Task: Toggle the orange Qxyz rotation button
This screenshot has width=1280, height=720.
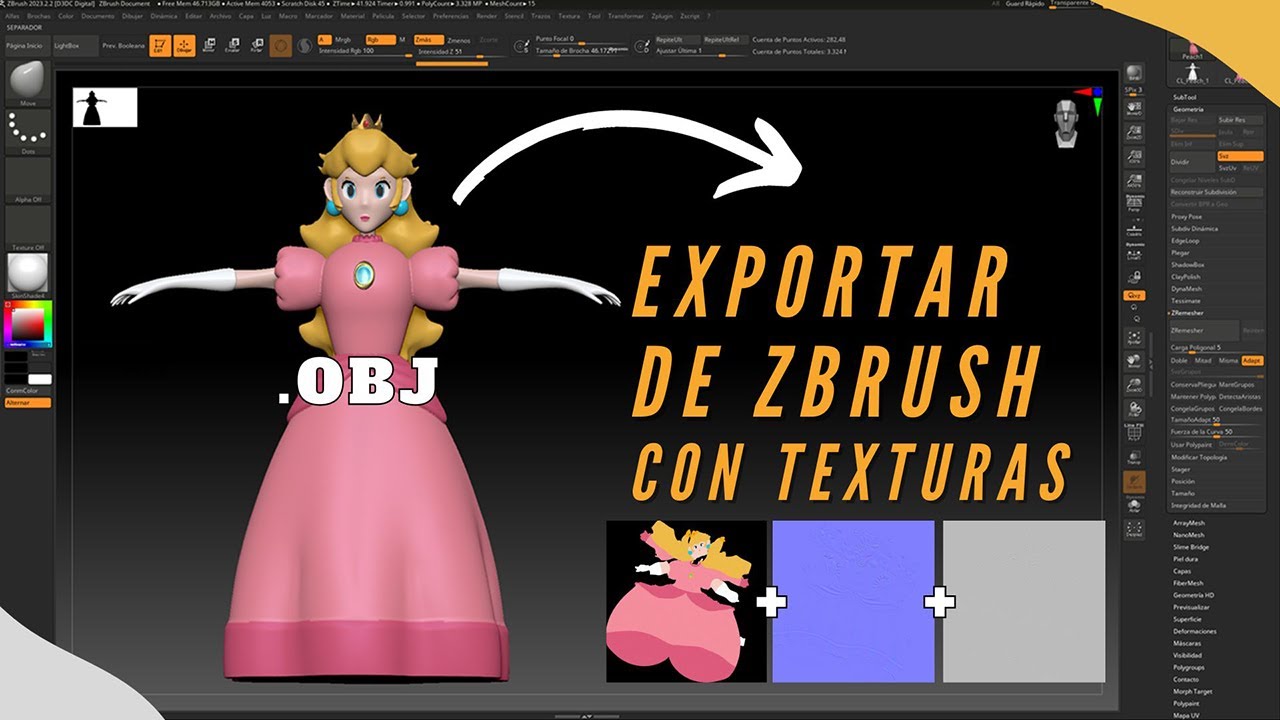Action: (1134, 296)
